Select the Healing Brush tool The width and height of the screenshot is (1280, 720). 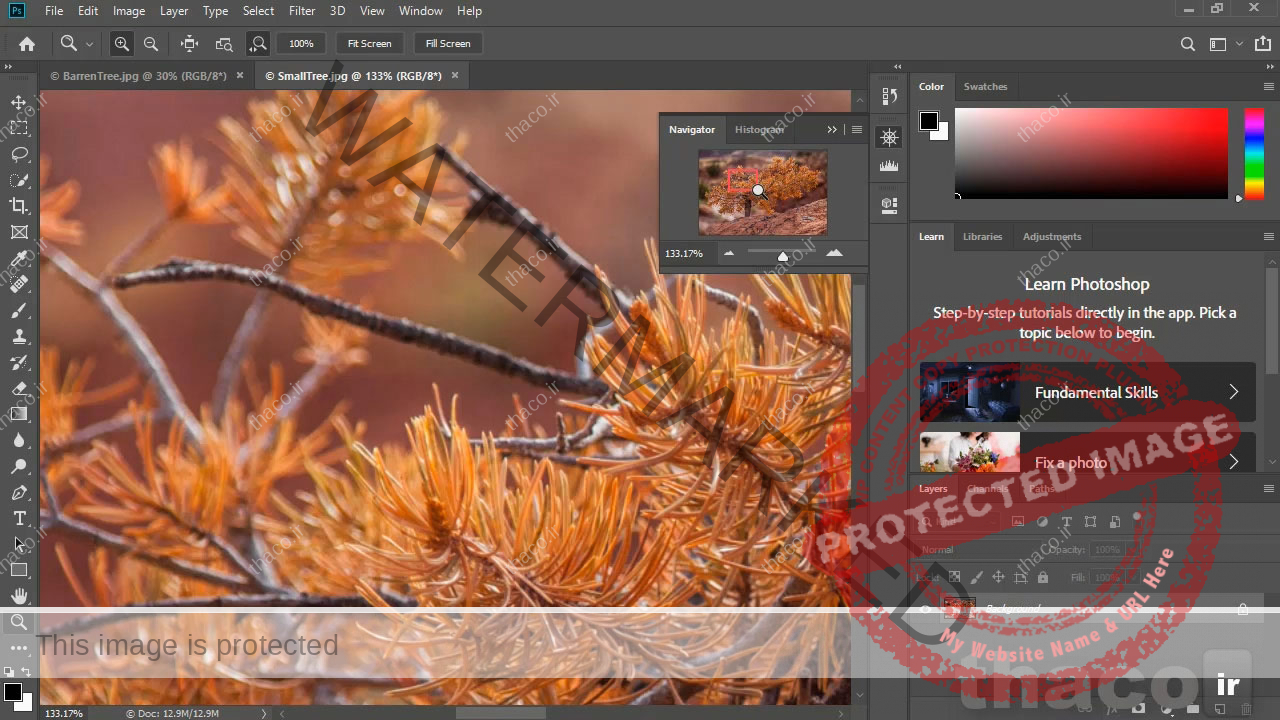(x=19, y=285)
